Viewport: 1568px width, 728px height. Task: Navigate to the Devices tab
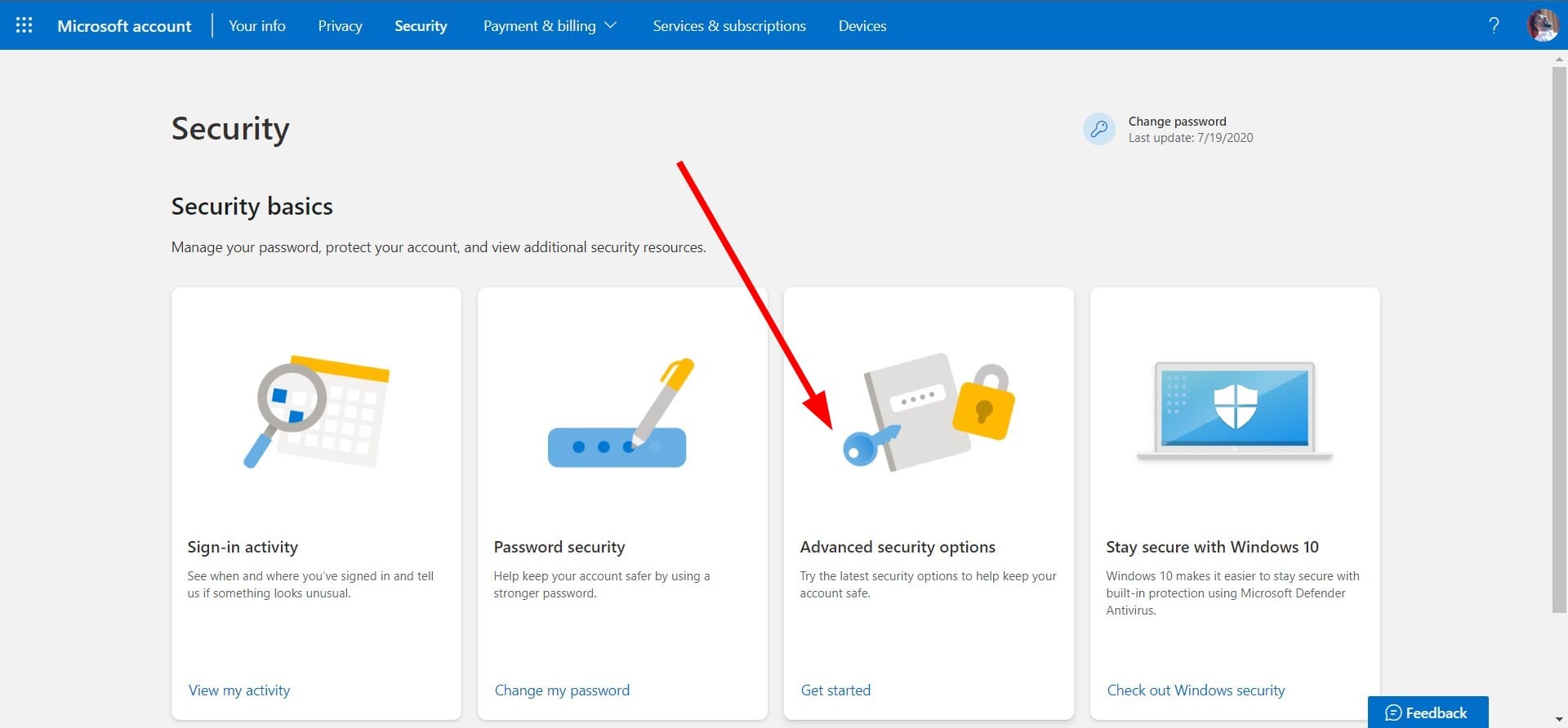click(862, 26)
